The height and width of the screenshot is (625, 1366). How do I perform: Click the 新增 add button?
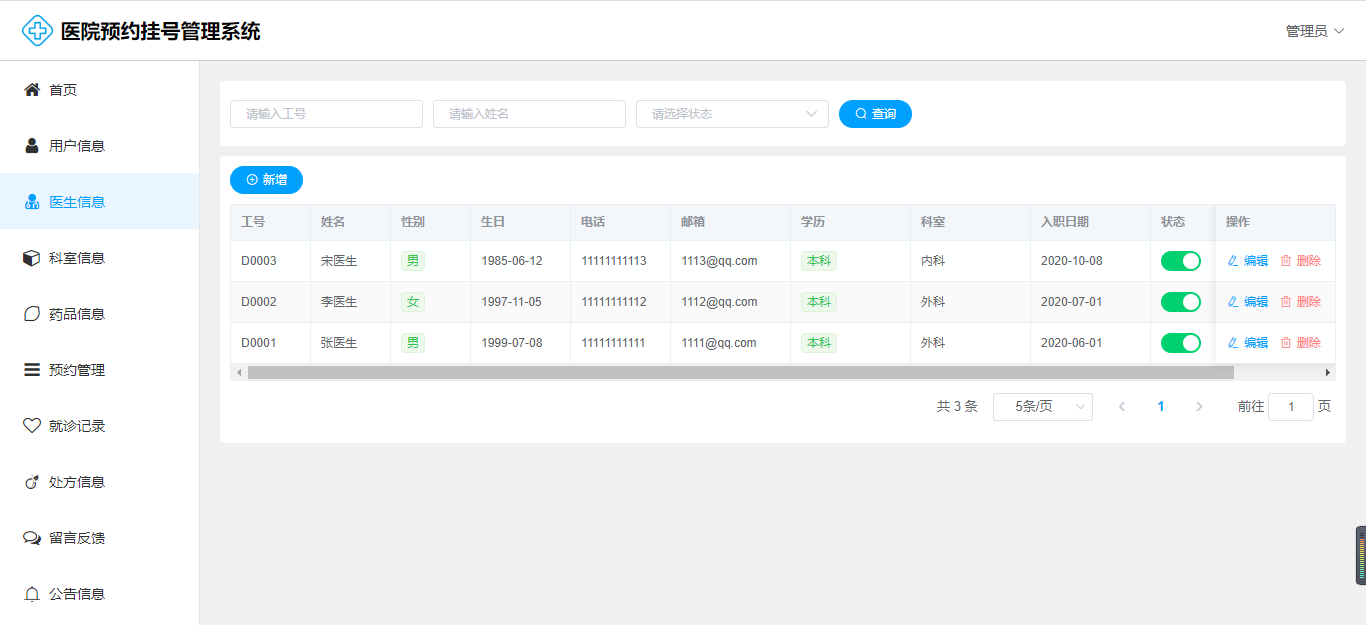click(266, 180)
